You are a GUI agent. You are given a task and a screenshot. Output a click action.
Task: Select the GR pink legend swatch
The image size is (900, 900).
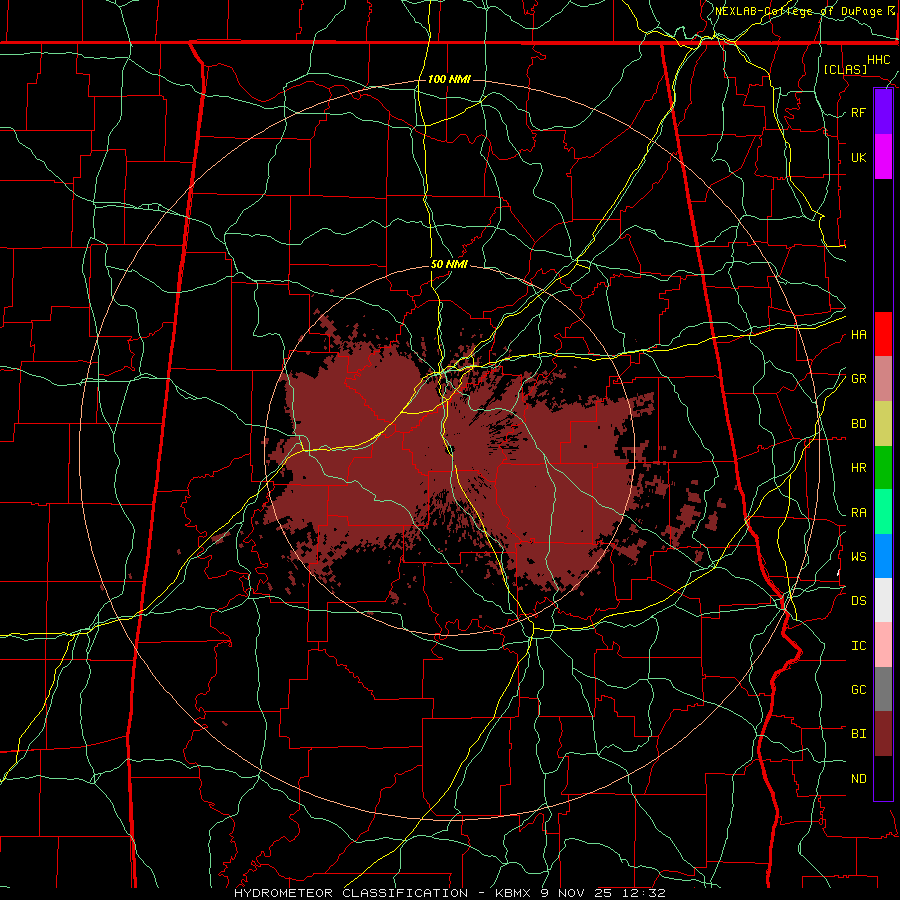(883, 379)
